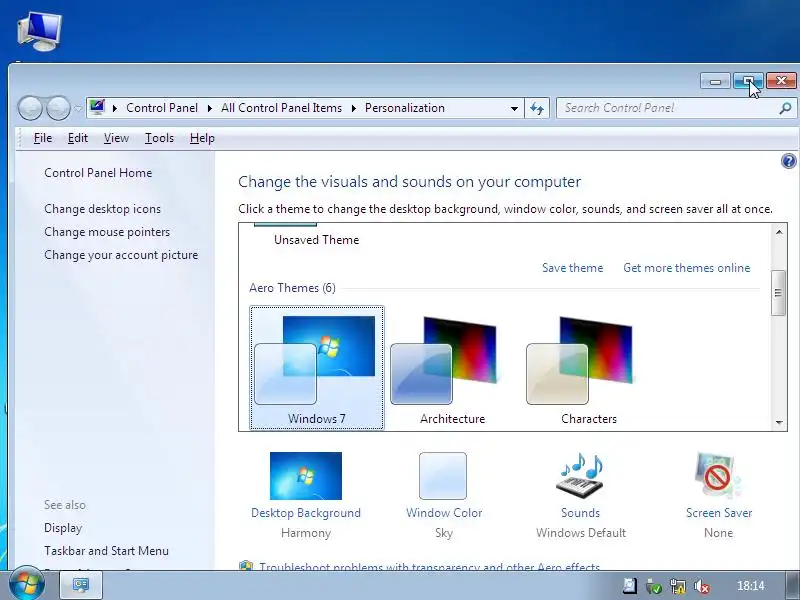Click the blue Help question mark icon
The height and width of the screenshot is (600, 800).
[788, 161]
